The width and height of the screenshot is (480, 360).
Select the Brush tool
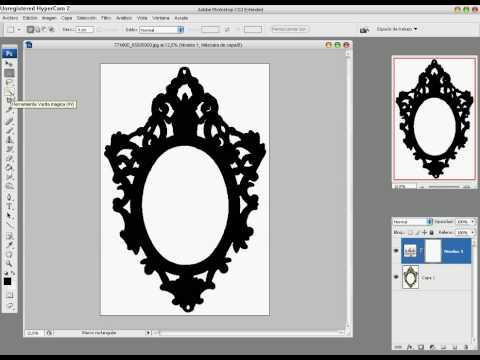[x=9, y=131]
